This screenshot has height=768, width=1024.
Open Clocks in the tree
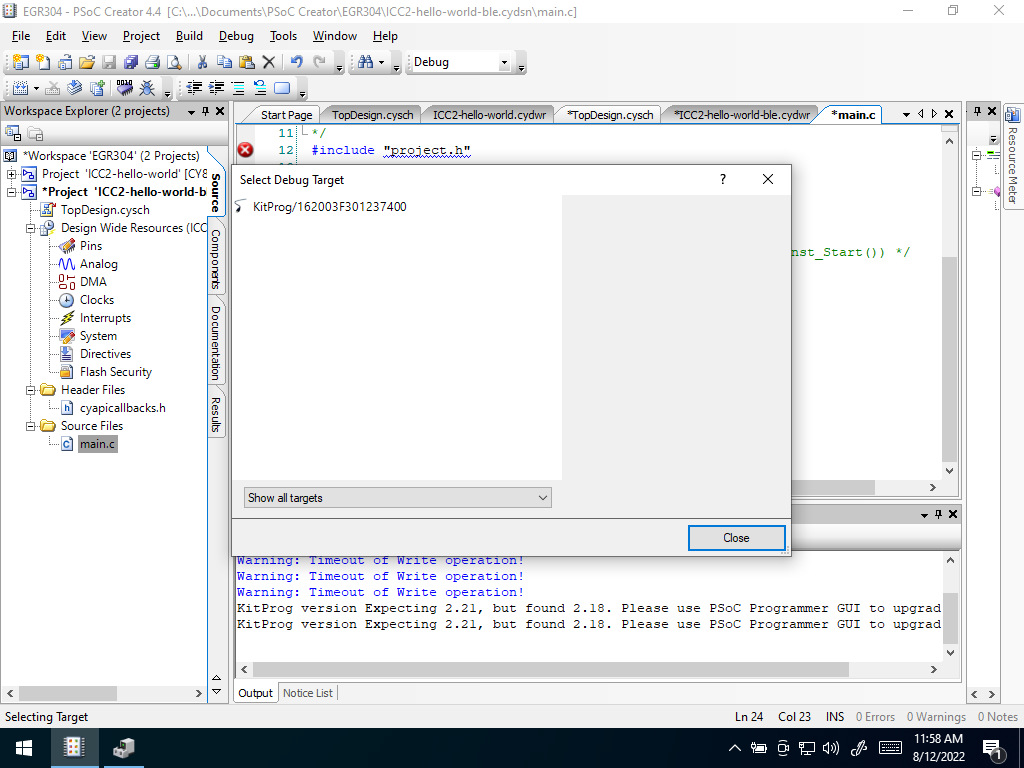pos(97,300)
